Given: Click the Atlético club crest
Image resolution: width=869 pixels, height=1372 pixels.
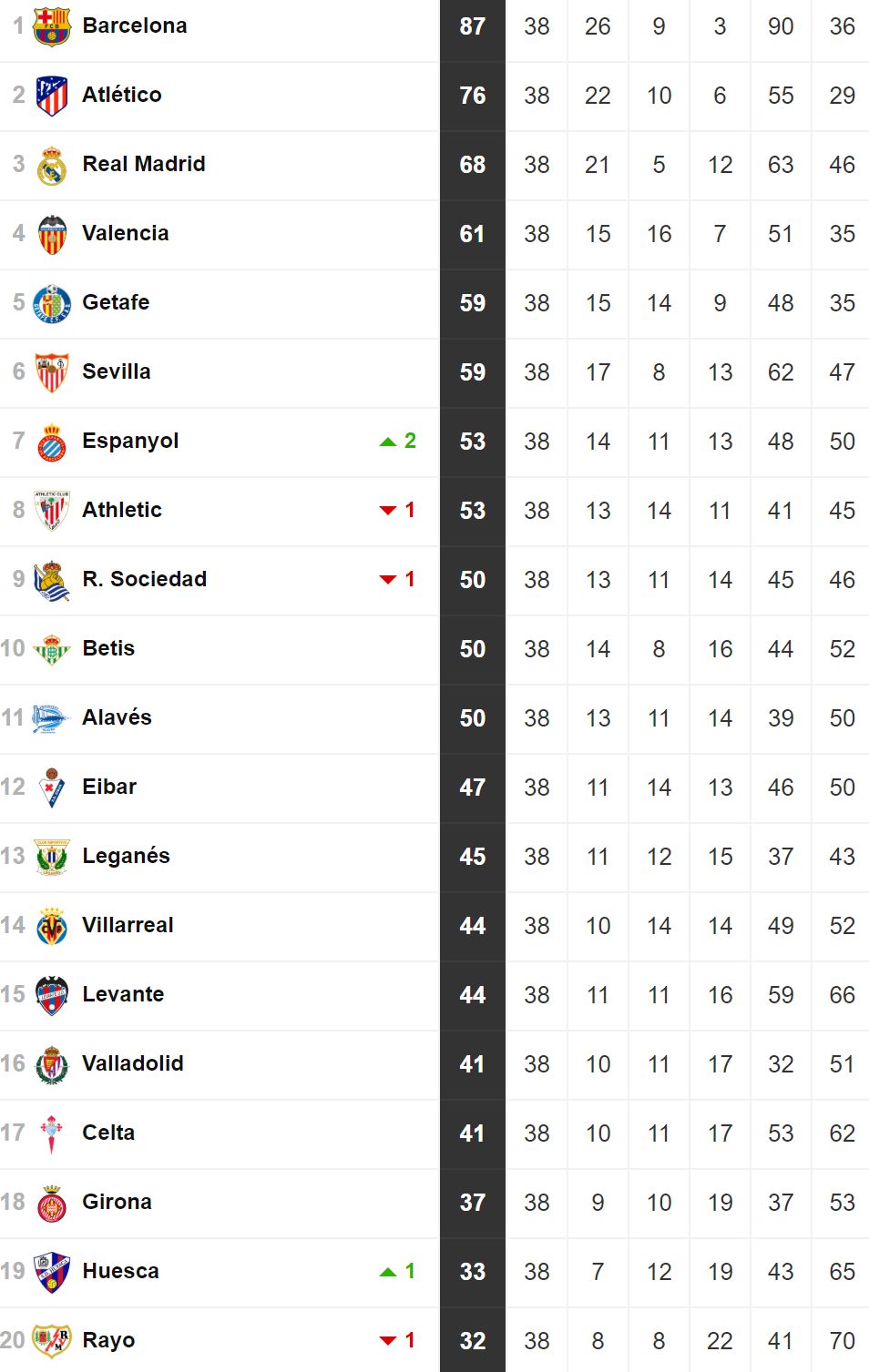Looking at the screenshot, I should coord(52,96).
